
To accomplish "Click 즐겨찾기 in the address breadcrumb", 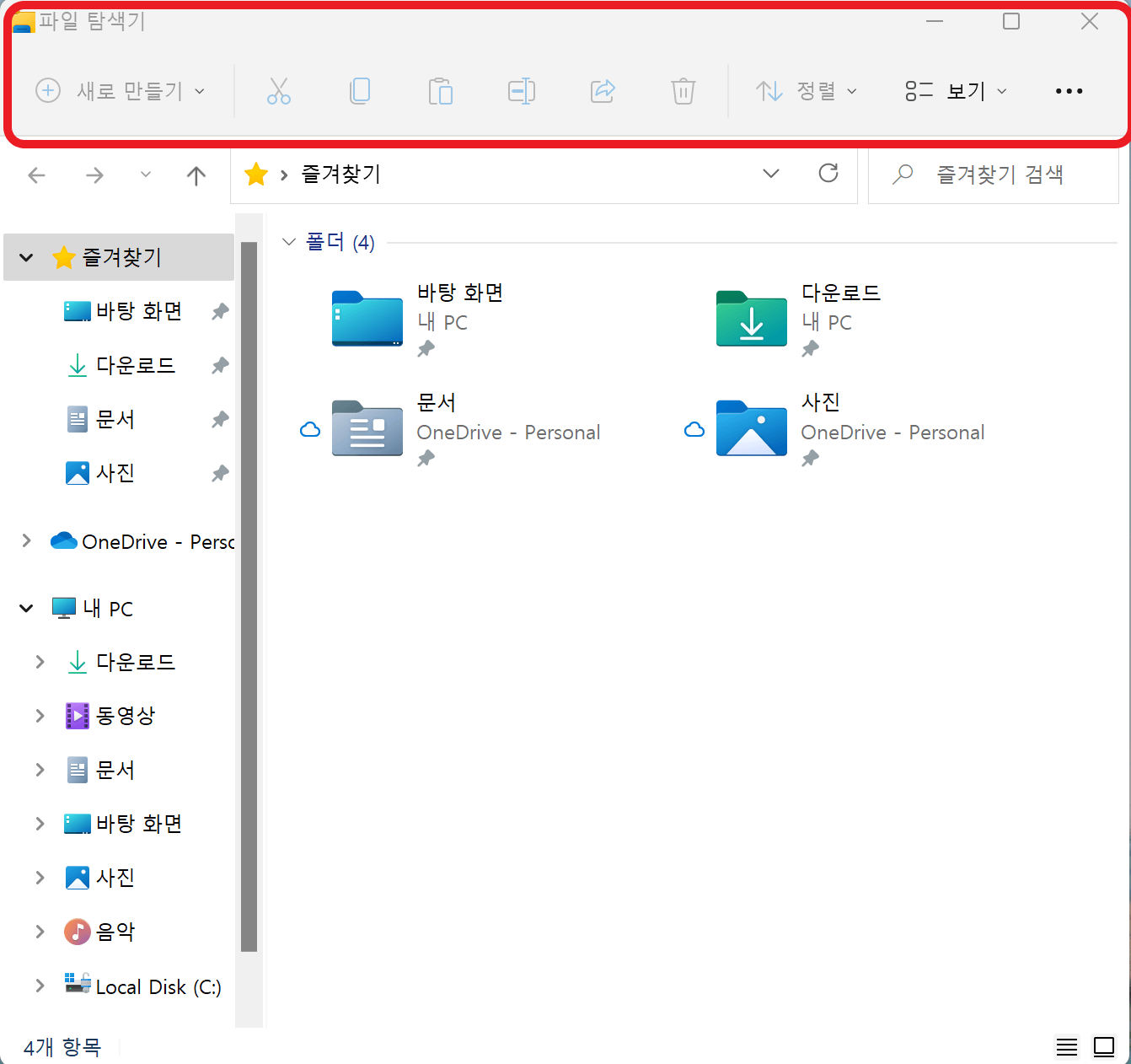I will click(x=341, y=175).
